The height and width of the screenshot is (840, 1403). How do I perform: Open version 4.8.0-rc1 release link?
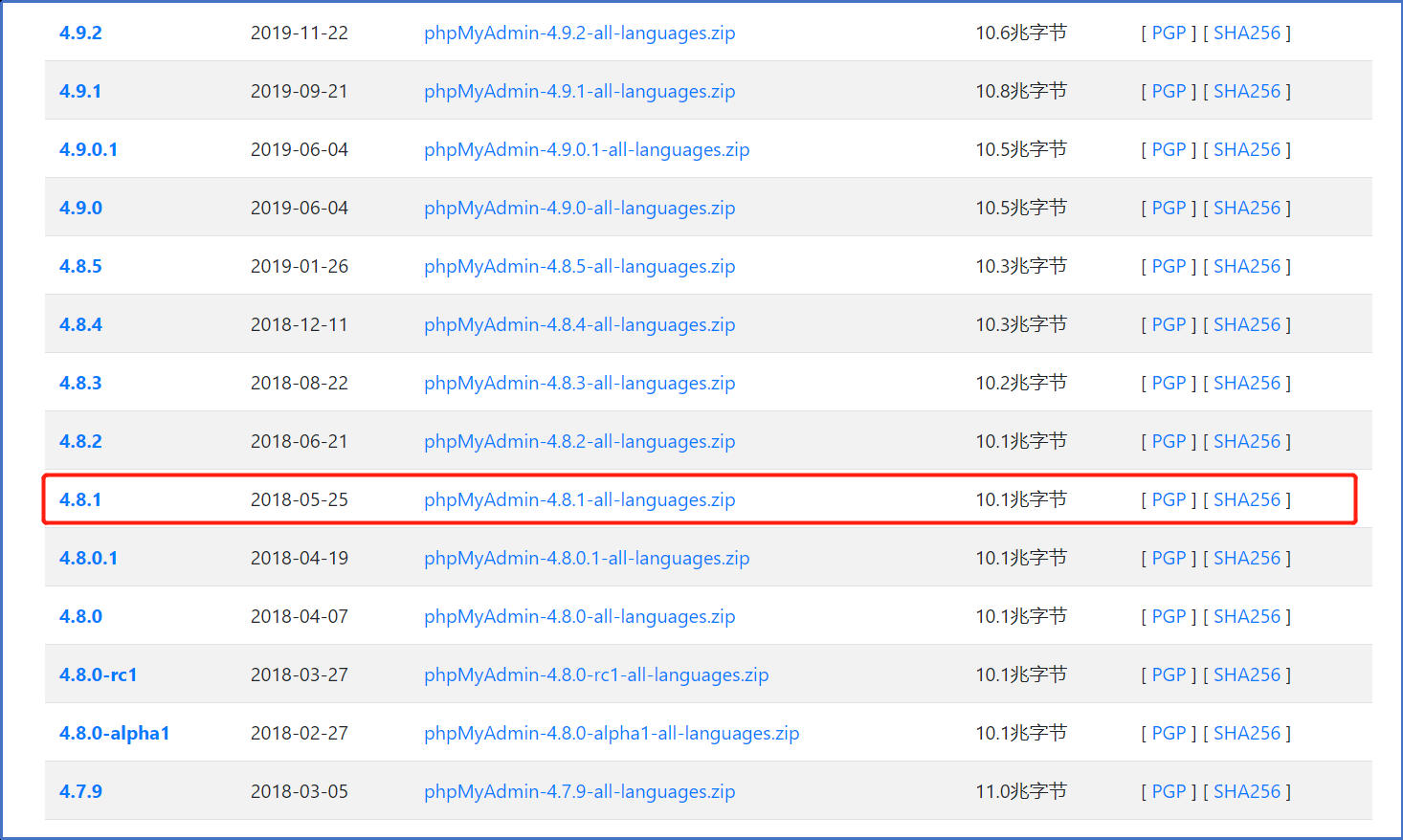98,674
